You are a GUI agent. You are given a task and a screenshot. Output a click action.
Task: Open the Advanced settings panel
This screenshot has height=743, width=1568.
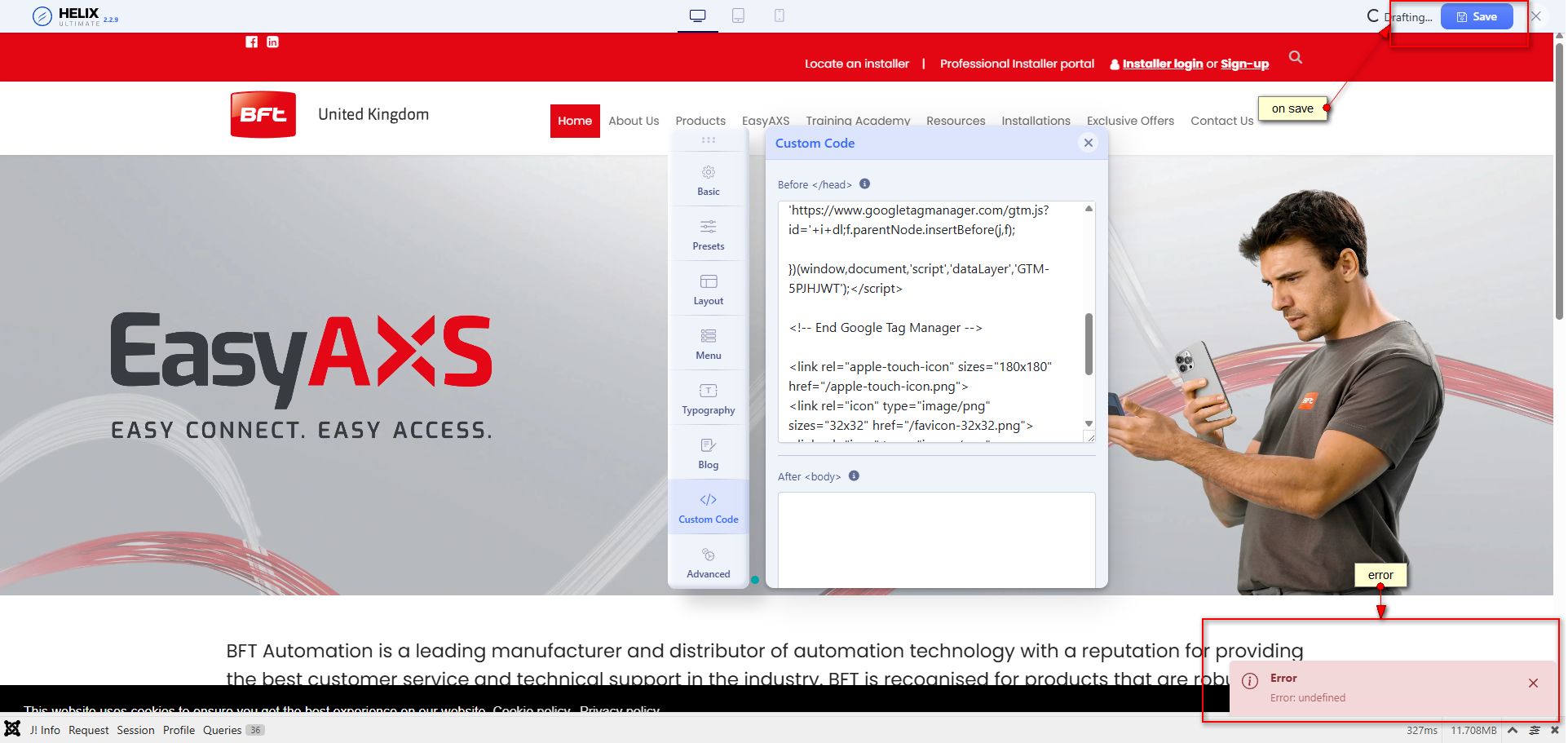point(709,563)
